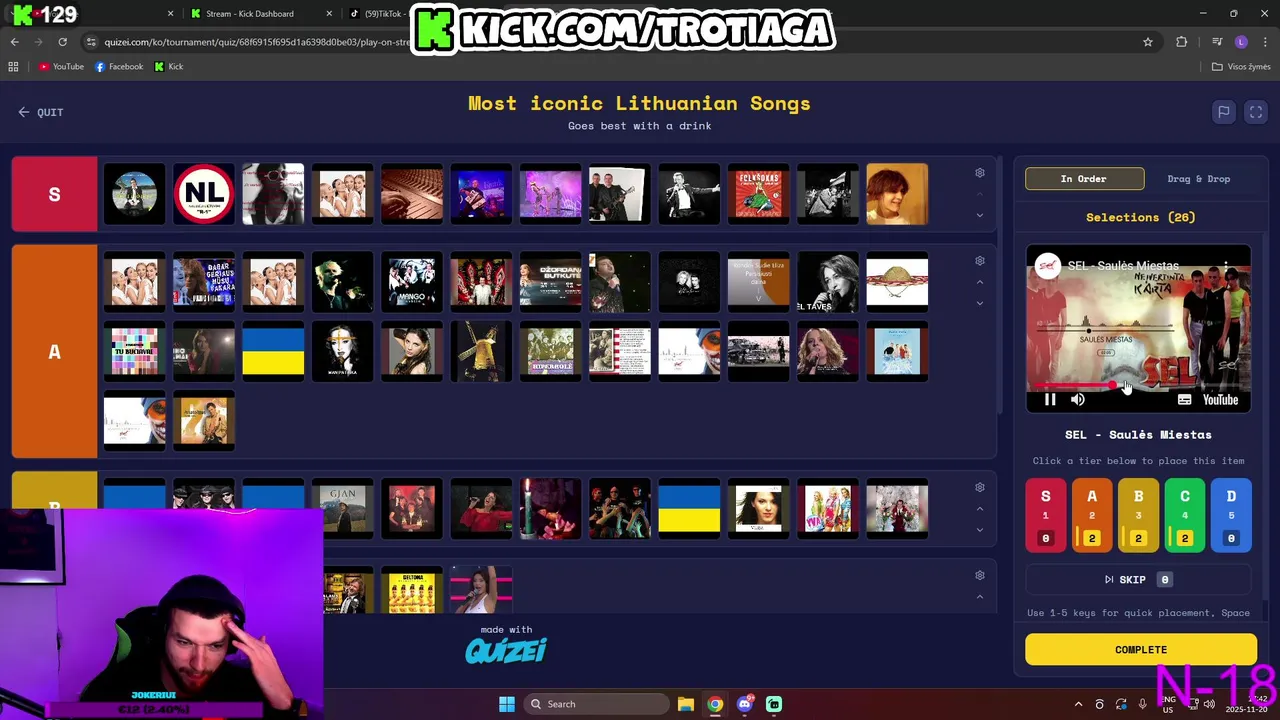Image resolution: width=1280 pixels, height=720 pixels.
Task: Select the candle thumbnail in B tier
Action: (x=550, y=508)
